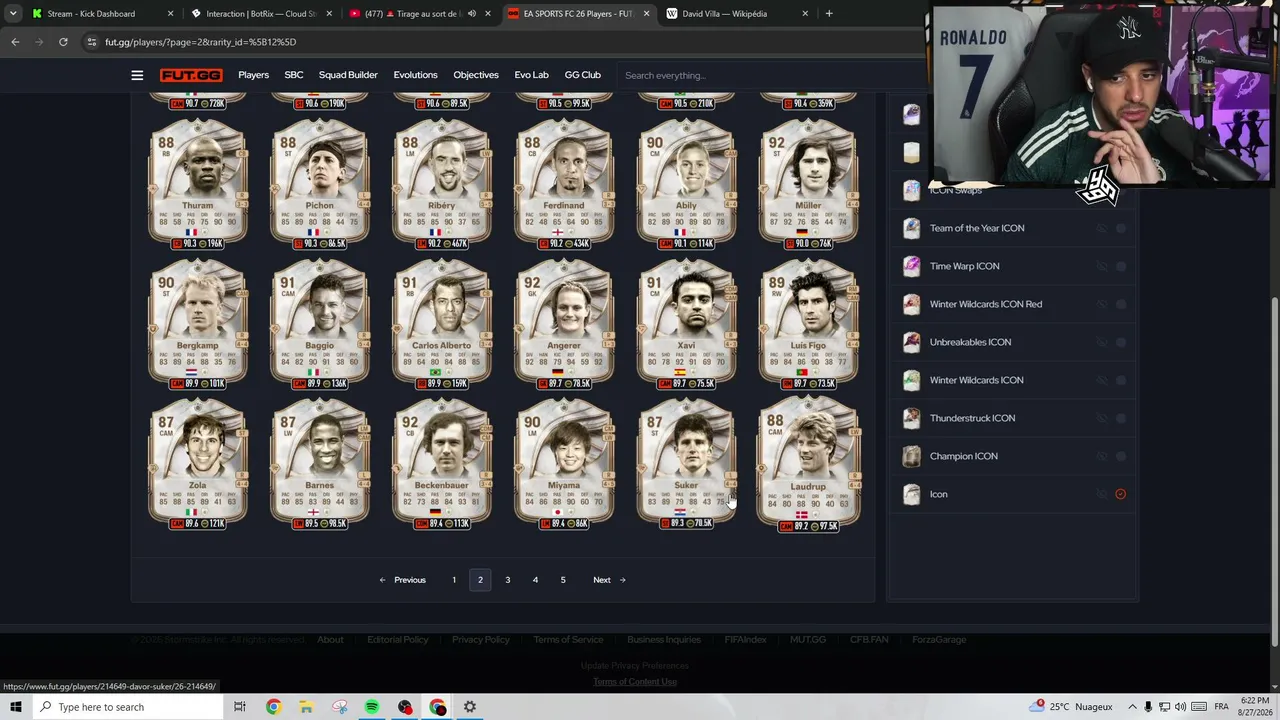Click the FUT.GG logo
The image size is (1280, 720).
point(191,75)
